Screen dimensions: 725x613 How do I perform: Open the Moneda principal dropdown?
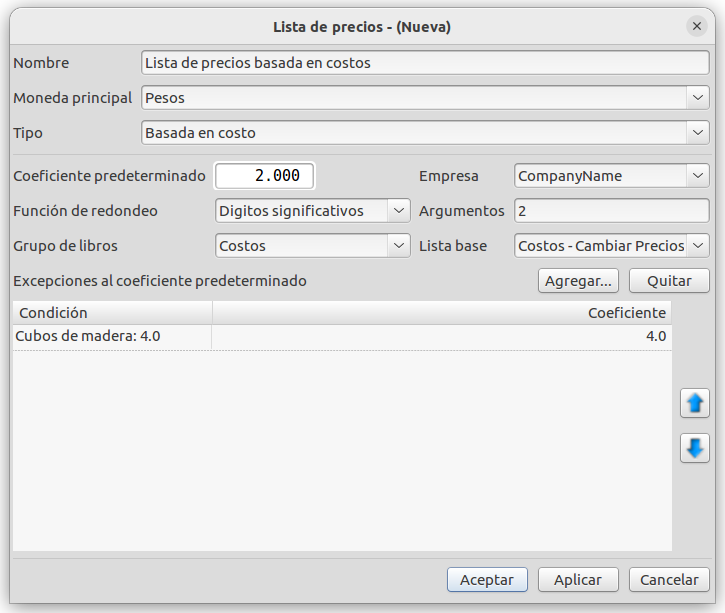coord(425,98)
